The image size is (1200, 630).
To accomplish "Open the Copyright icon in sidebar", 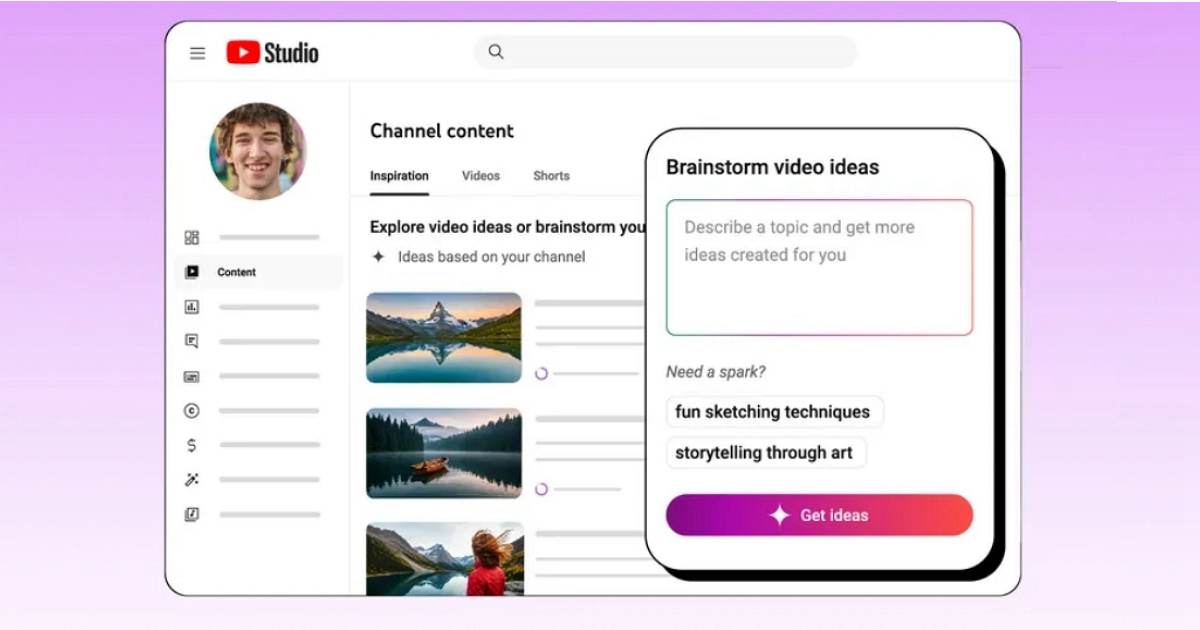I will pos(192,411).
